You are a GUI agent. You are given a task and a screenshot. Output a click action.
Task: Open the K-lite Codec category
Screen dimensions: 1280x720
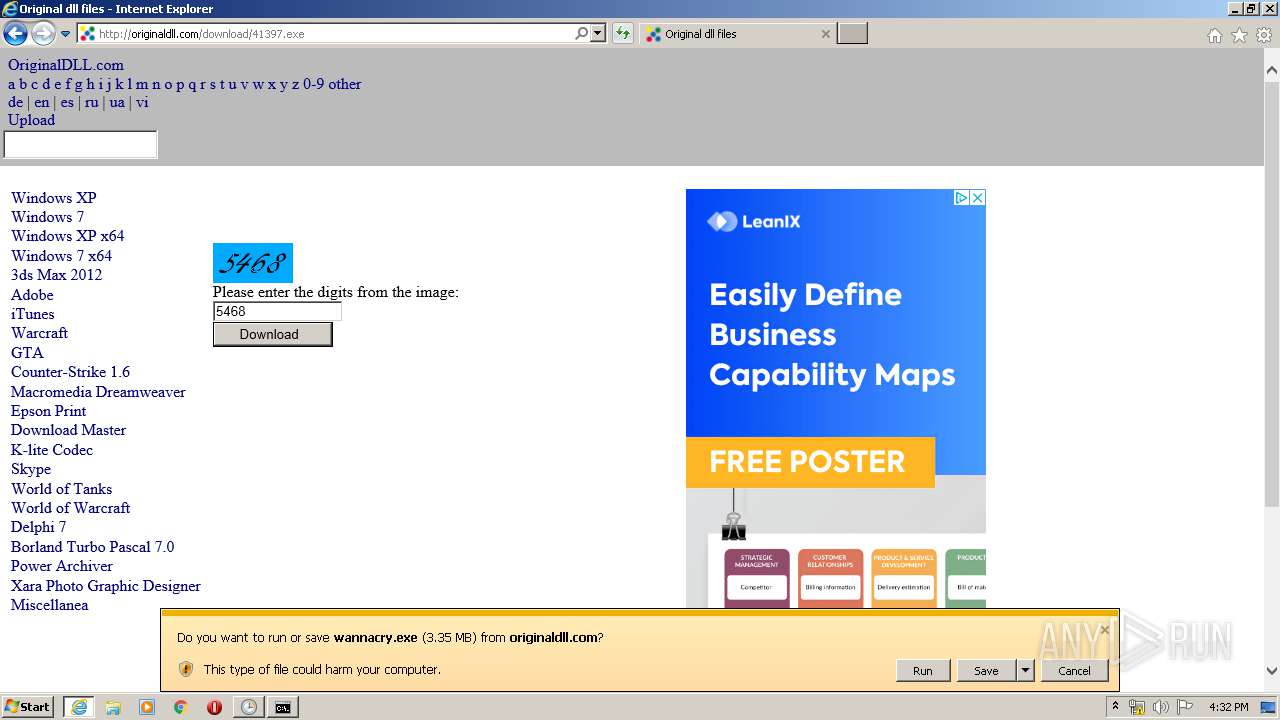tap(52, 450)
